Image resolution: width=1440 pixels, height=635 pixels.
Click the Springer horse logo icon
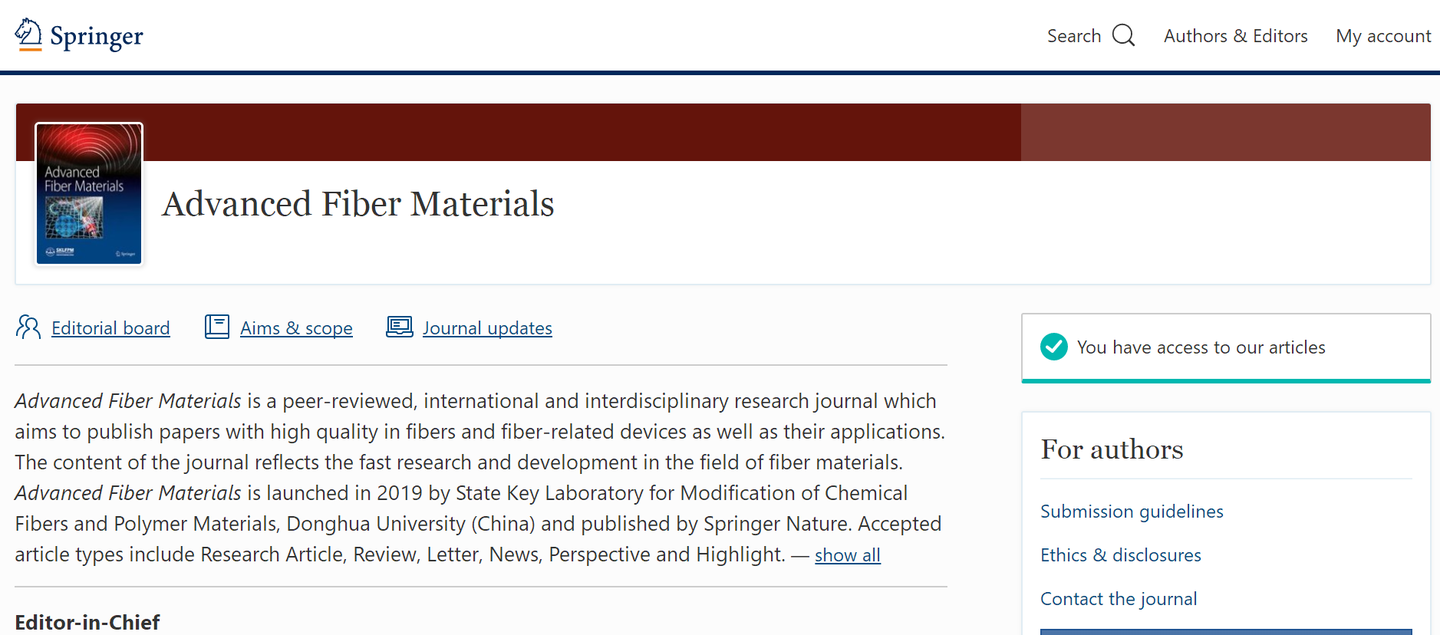[x=29, y=34]
